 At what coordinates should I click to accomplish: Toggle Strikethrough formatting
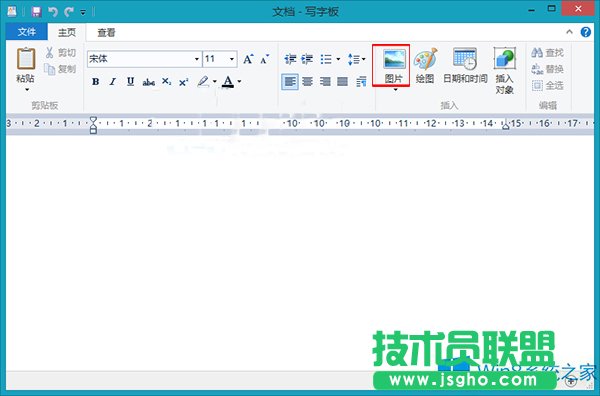point(148,81)
